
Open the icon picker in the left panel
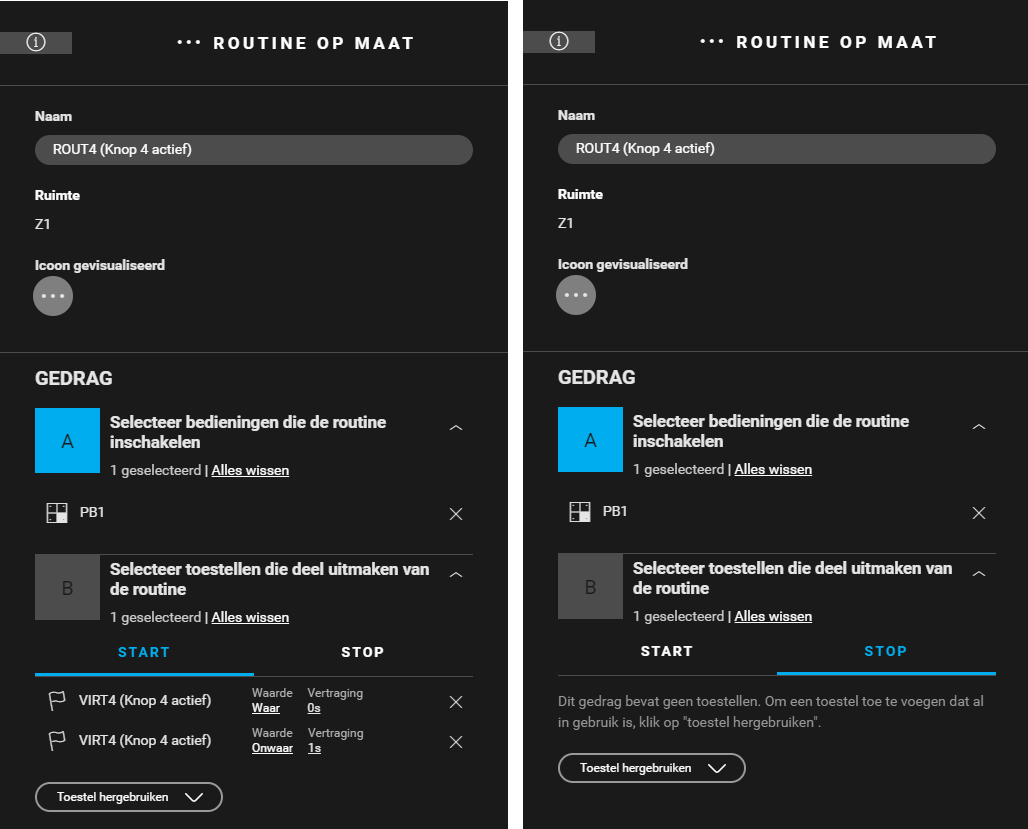(x=53, y=296)
